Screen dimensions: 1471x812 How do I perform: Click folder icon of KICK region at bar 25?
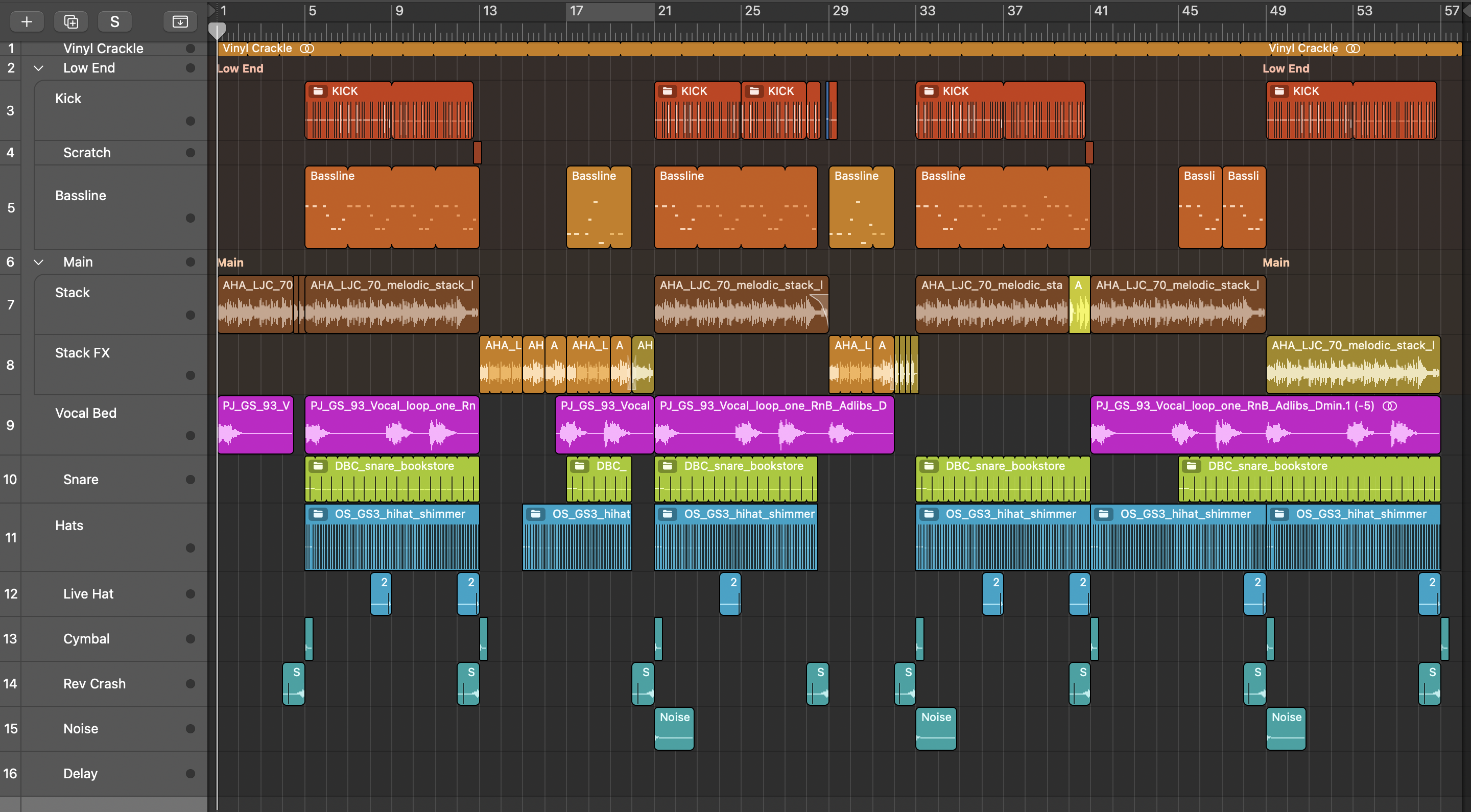pyautogui.click(x=754, y=91)
